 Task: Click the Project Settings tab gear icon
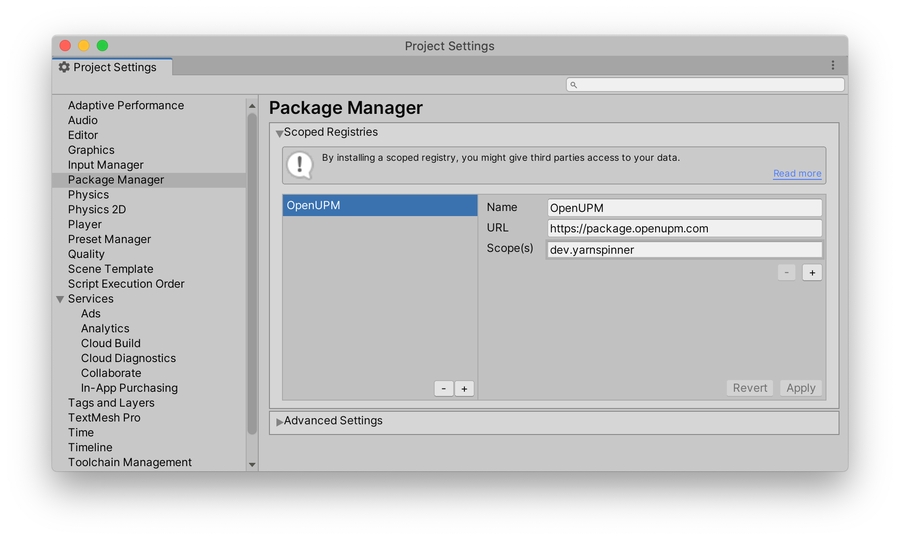[x=65, y=67]
